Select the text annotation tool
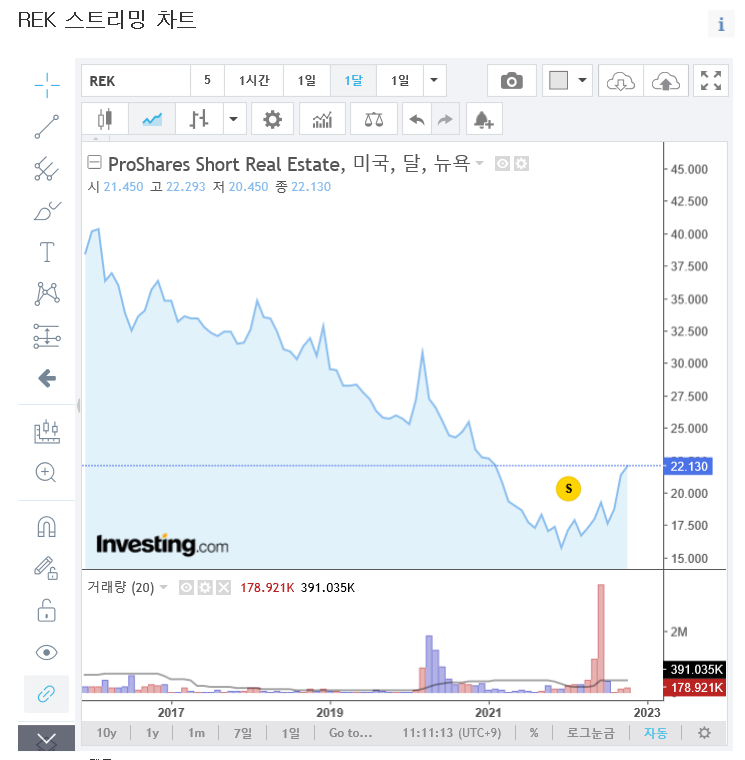 click(x=47, y=252)
